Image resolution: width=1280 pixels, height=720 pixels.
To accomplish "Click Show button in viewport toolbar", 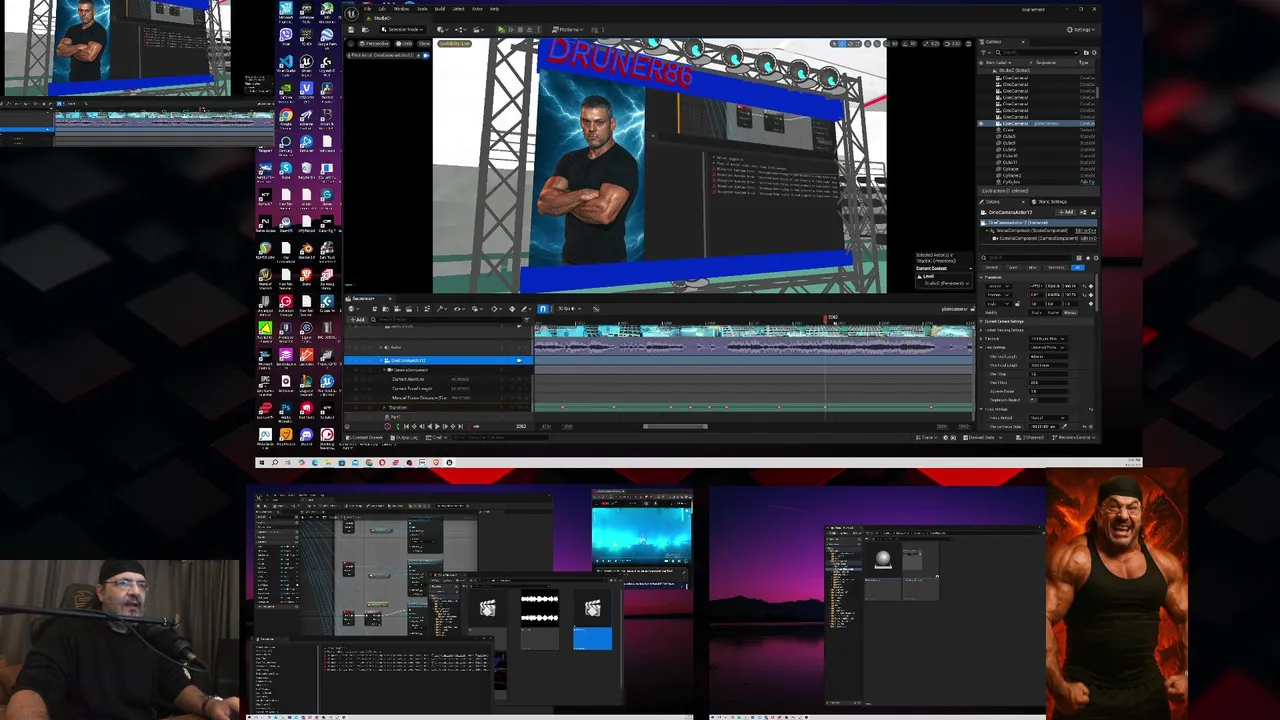I will coord(424,44).
